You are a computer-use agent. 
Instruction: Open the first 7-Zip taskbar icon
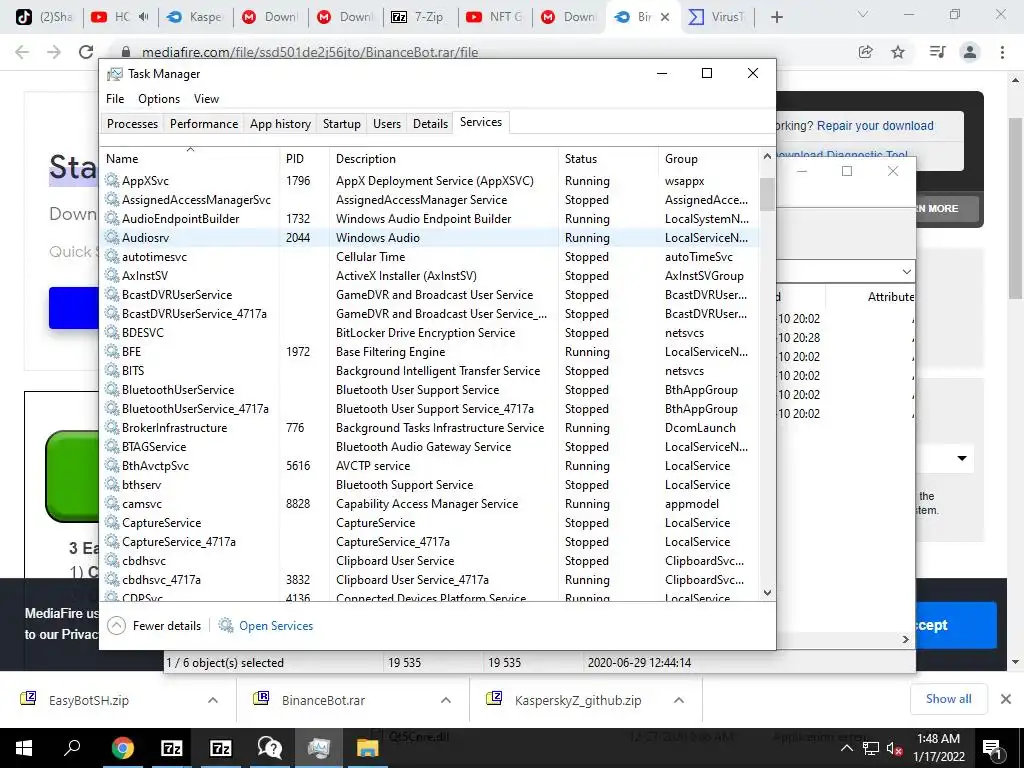click(x=171, y=748)
